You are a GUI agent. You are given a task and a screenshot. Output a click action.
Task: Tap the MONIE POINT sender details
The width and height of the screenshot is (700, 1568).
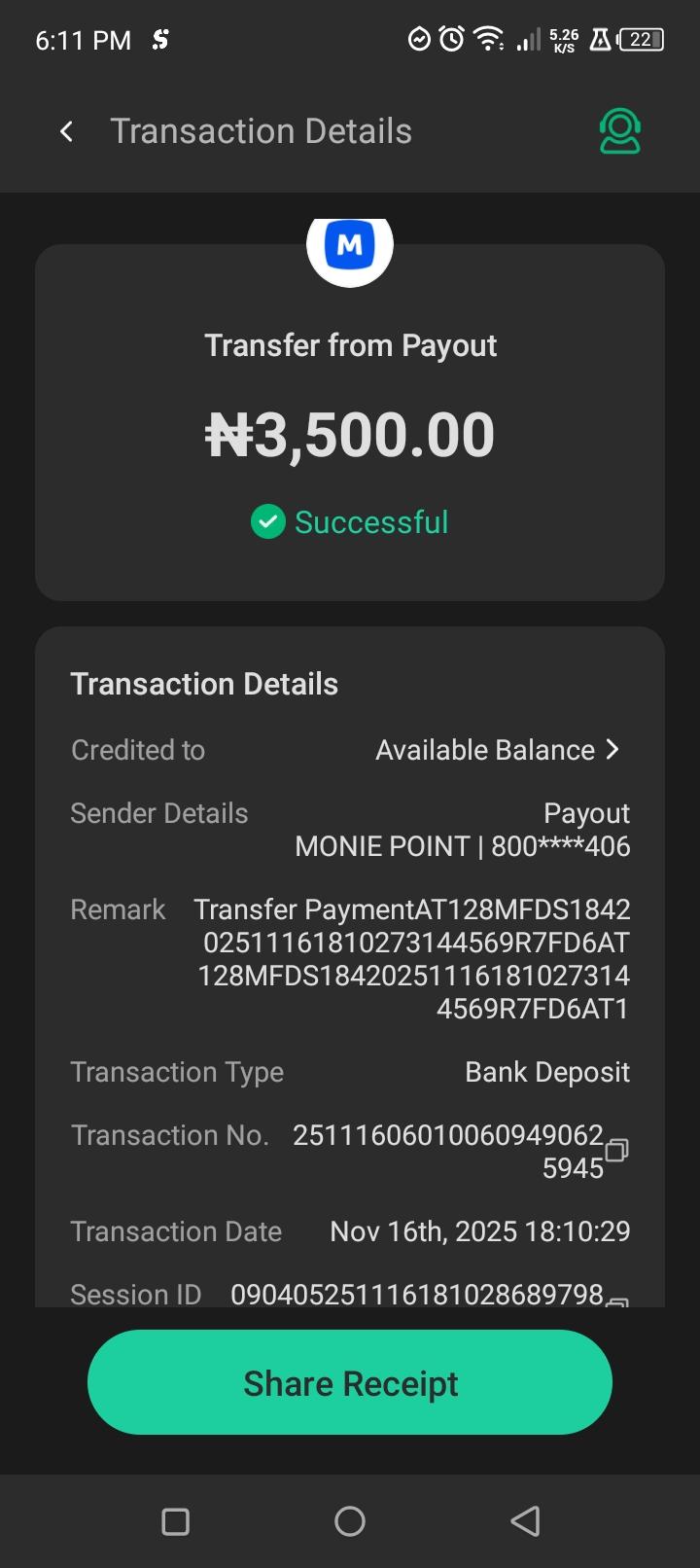[463, 846]
